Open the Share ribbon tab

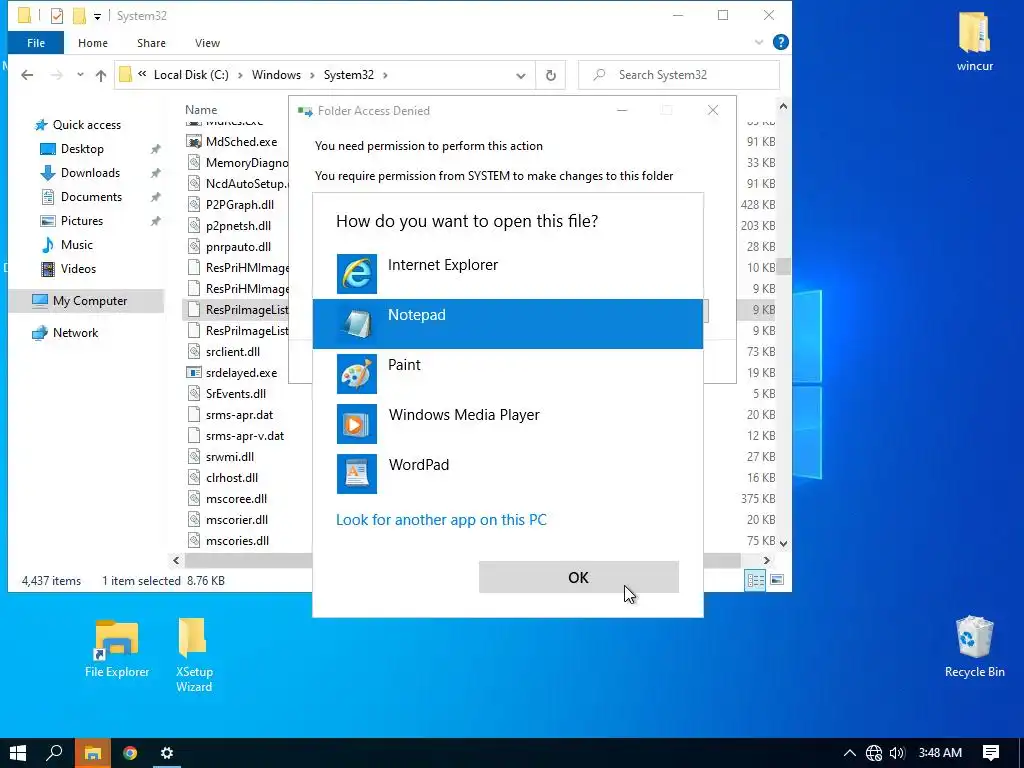151,43
